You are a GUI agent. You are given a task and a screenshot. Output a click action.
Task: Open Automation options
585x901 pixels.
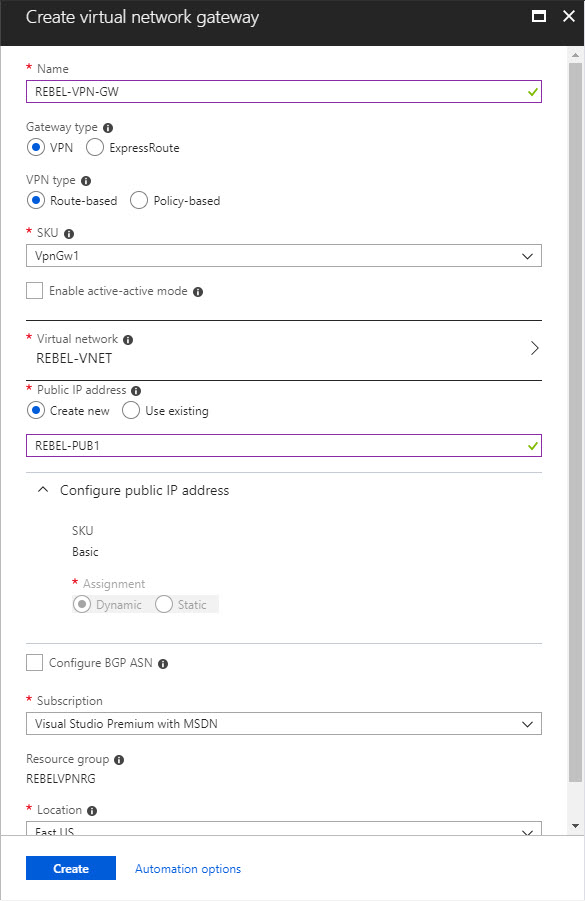(x=187, y=868)
